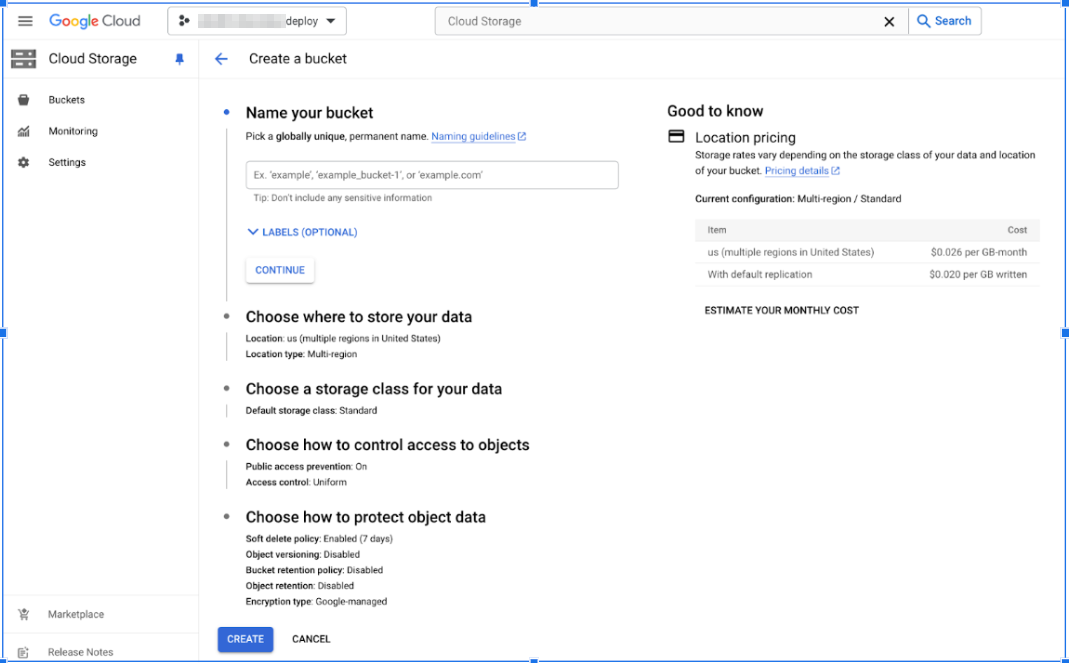
Task: Click the Marketplace cart icon
Action: point(24,614)
